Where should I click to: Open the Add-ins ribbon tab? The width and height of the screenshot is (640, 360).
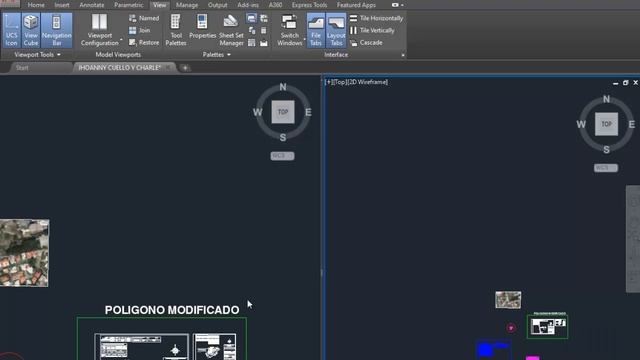[248, 5]
